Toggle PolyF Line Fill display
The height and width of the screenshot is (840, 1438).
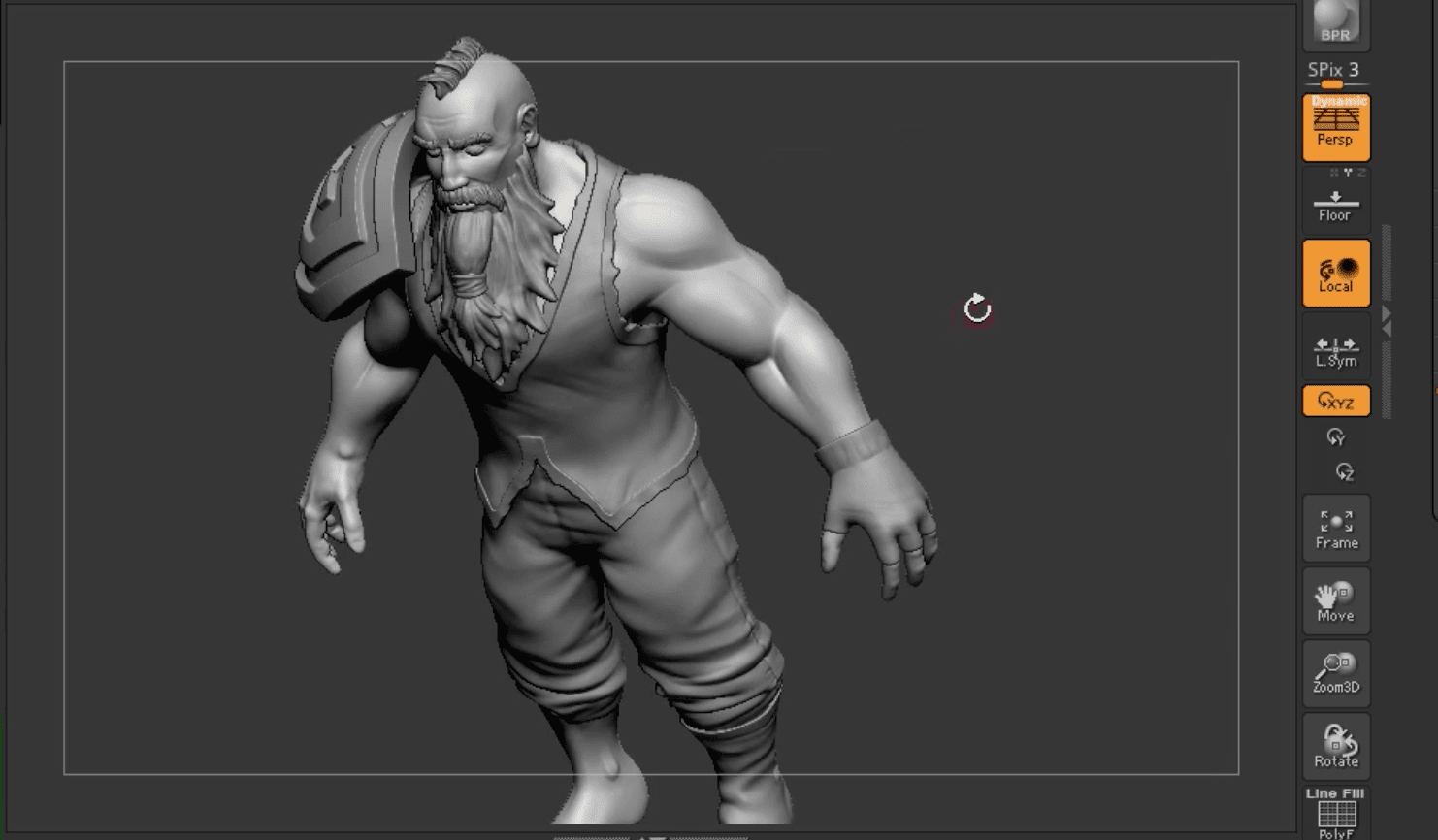tap(1335, 815)
